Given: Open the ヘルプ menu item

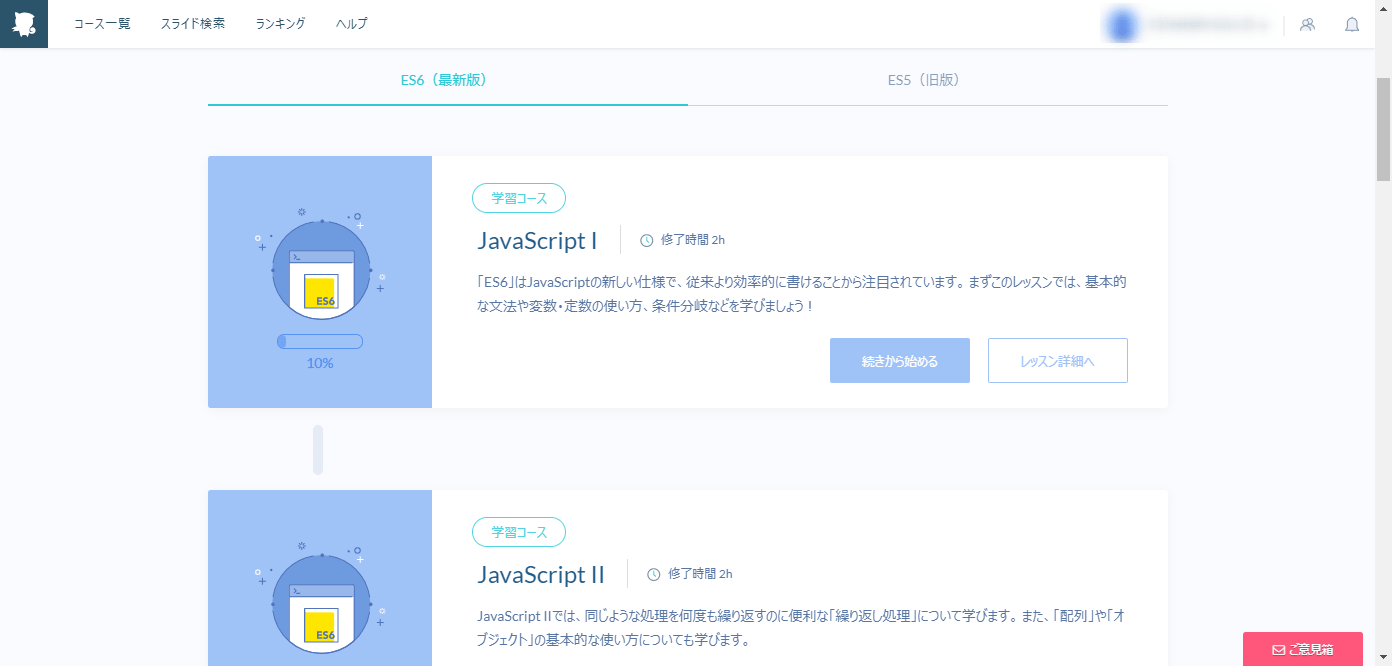Looking at the screenshot, I should [350, 23].
